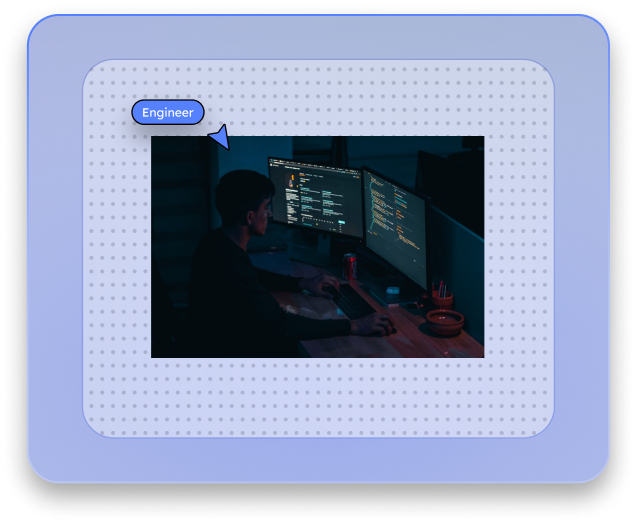Click the left monitor in the photo
The width and height of the screenshot is (637, 524).
314,195
